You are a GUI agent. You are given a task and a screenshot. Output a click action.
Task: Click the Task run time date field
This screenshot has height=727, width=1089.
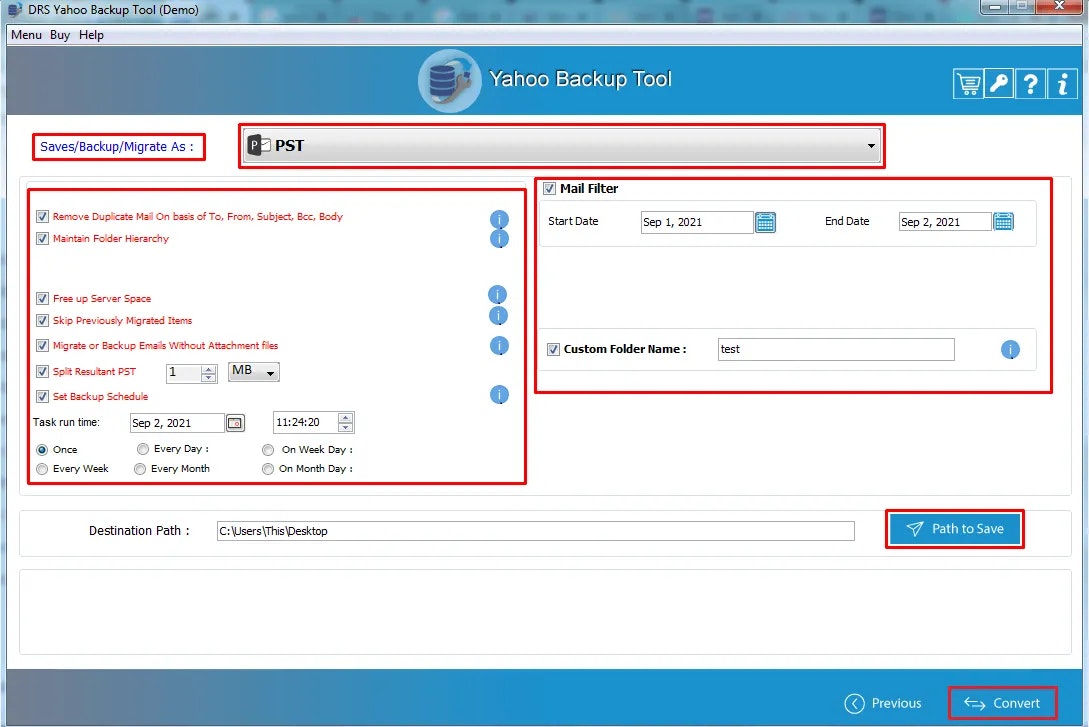pos(177,423)
